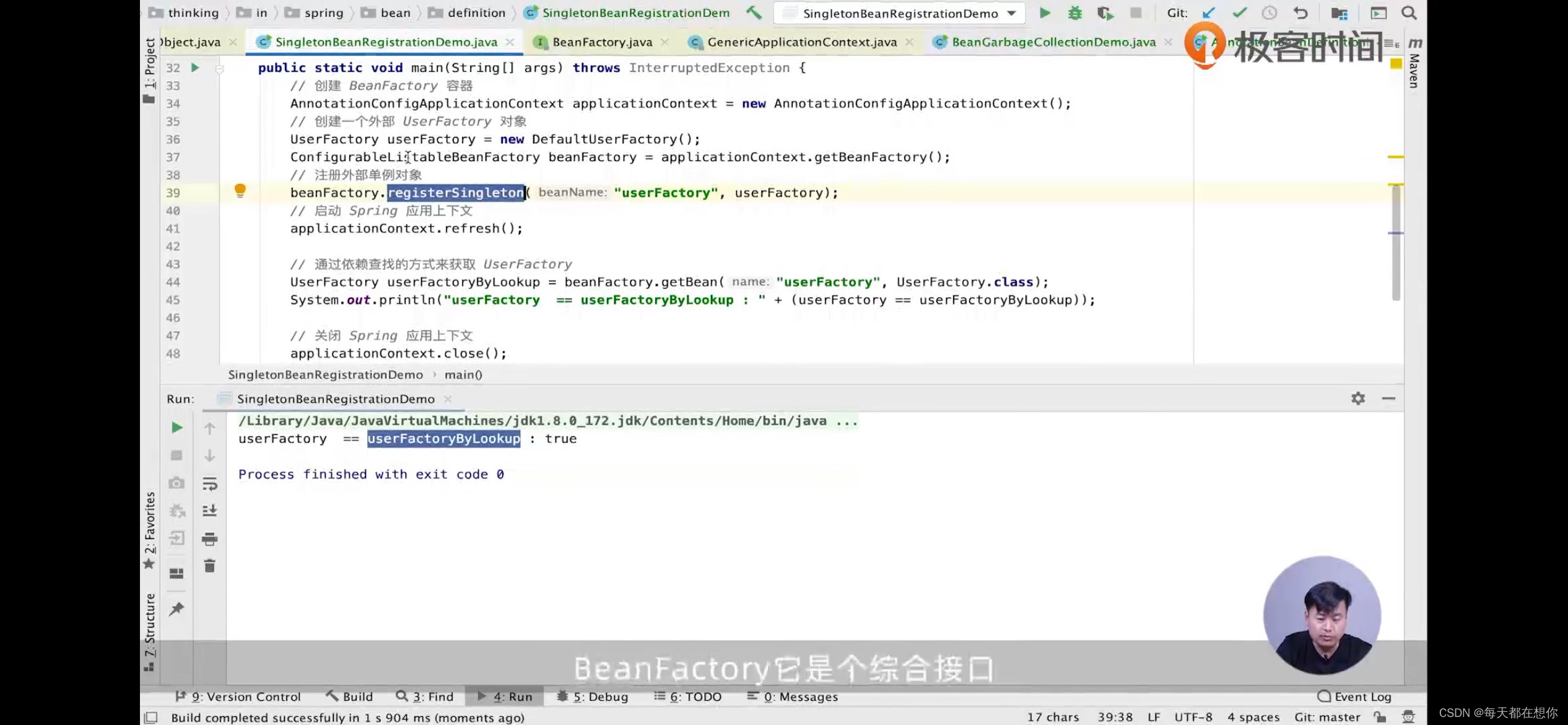Click the 39:38 cursor position in the status bar
This screenshot has height=725, width=1568.
(1115, 717)
